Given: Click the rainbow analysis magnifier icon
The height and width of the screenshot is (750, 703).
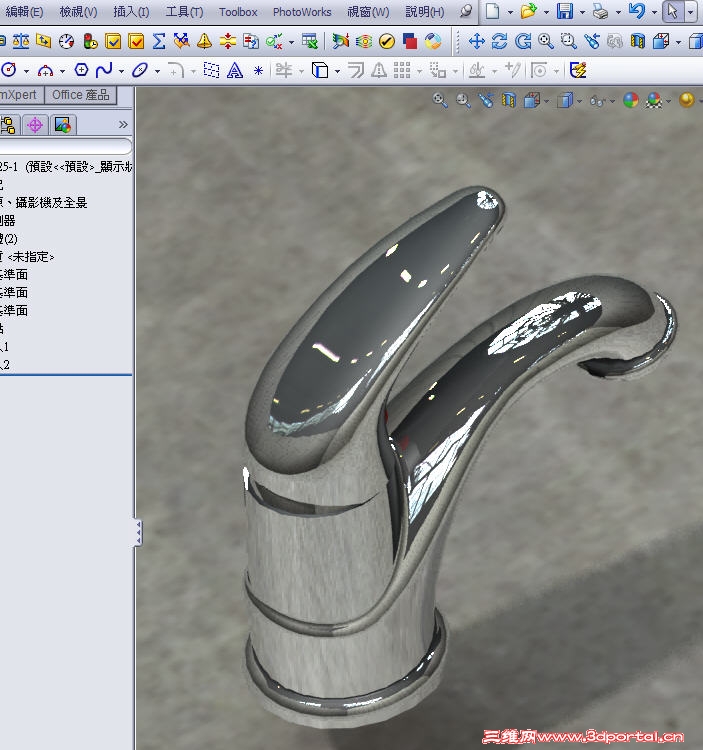Looking at the screenshot, I should 341,42.
